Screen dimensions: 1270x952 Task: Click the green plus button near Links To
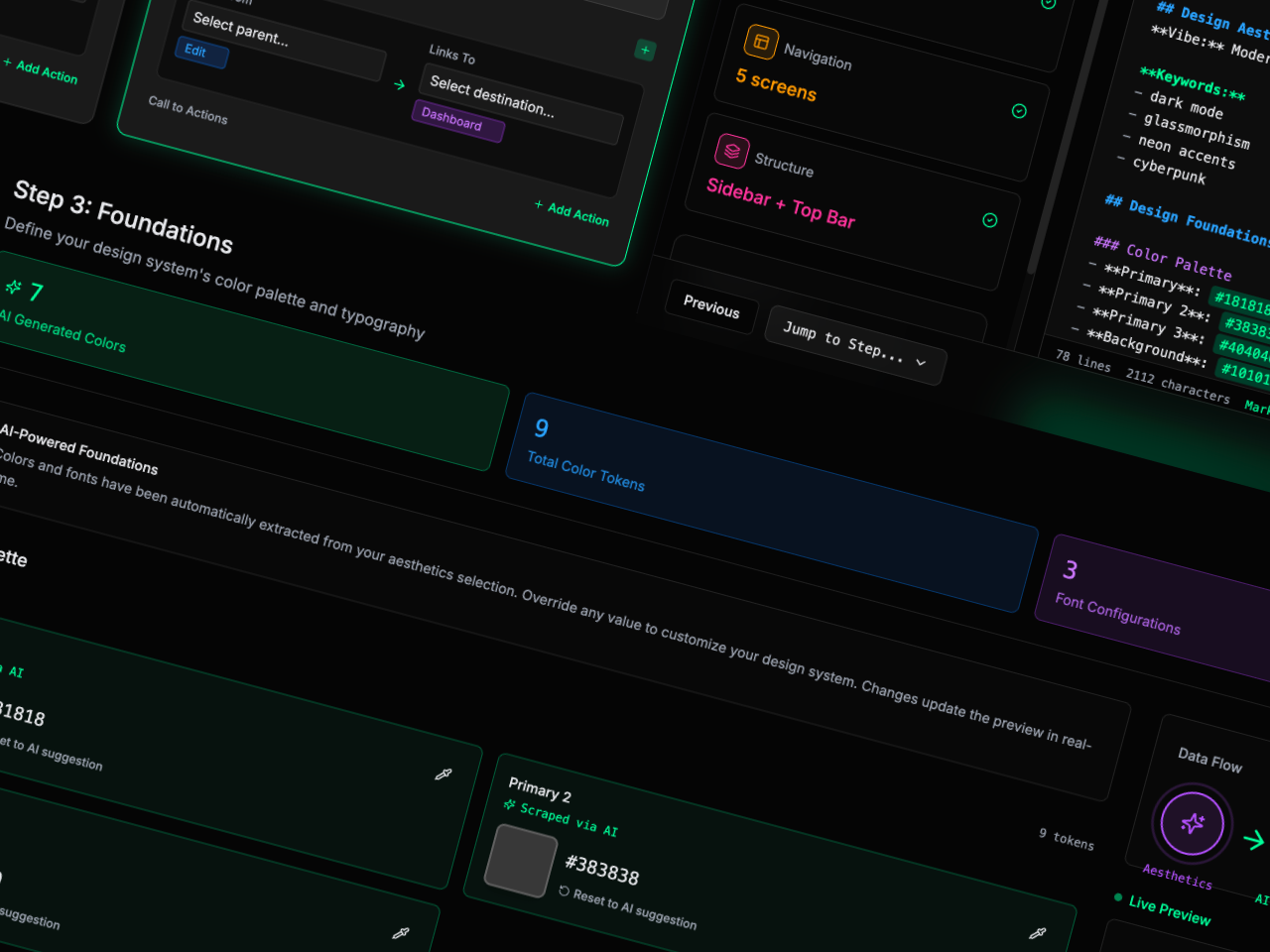(645, 50)
